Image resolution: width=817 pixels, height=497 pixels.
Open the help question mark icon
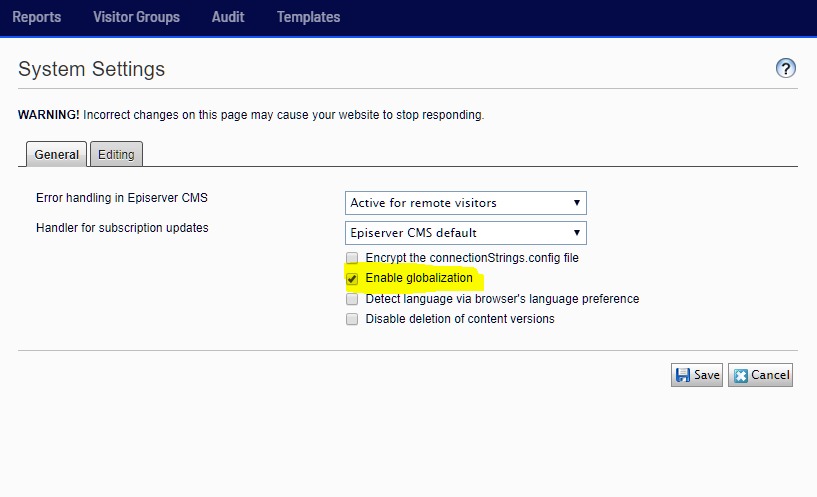[786, 68]
